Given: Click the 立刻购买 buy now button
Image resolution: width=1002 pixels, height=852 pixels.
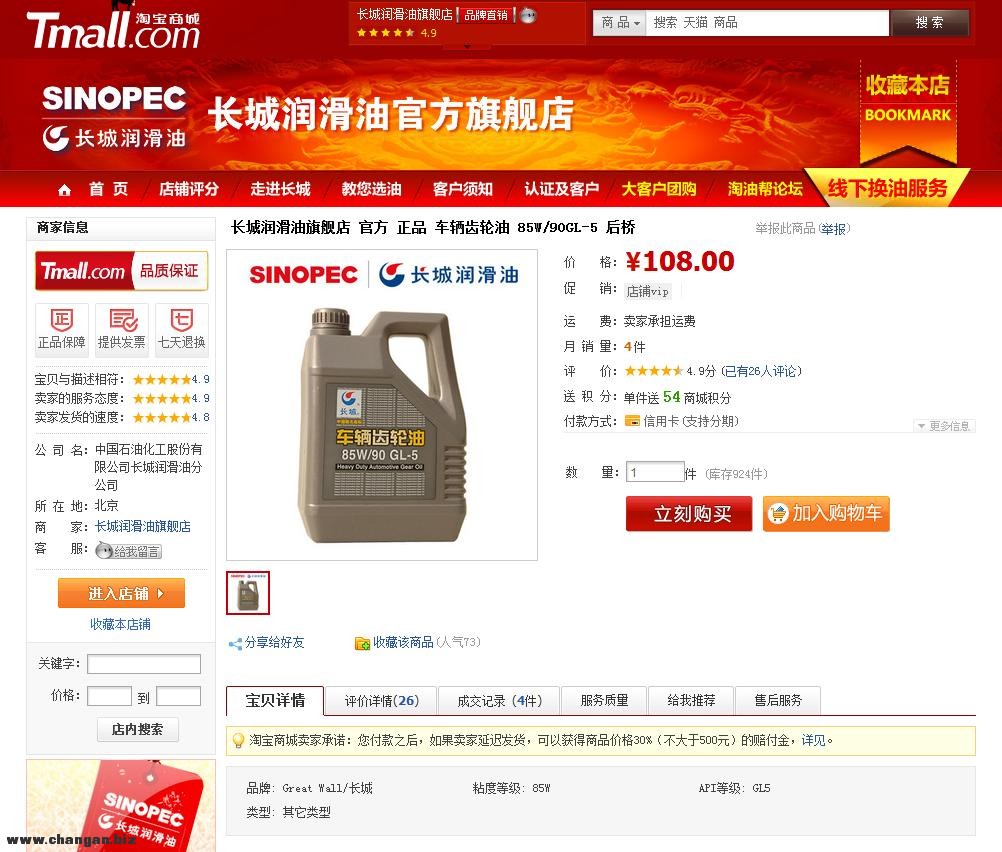Looking at the screenshot, I should pos(689,514).
